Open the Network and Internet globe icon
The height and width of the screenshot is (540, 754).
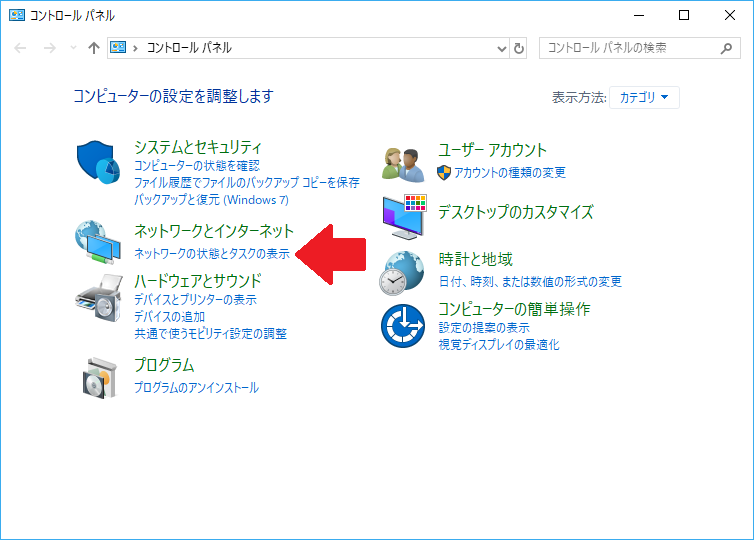click(98, 242)
